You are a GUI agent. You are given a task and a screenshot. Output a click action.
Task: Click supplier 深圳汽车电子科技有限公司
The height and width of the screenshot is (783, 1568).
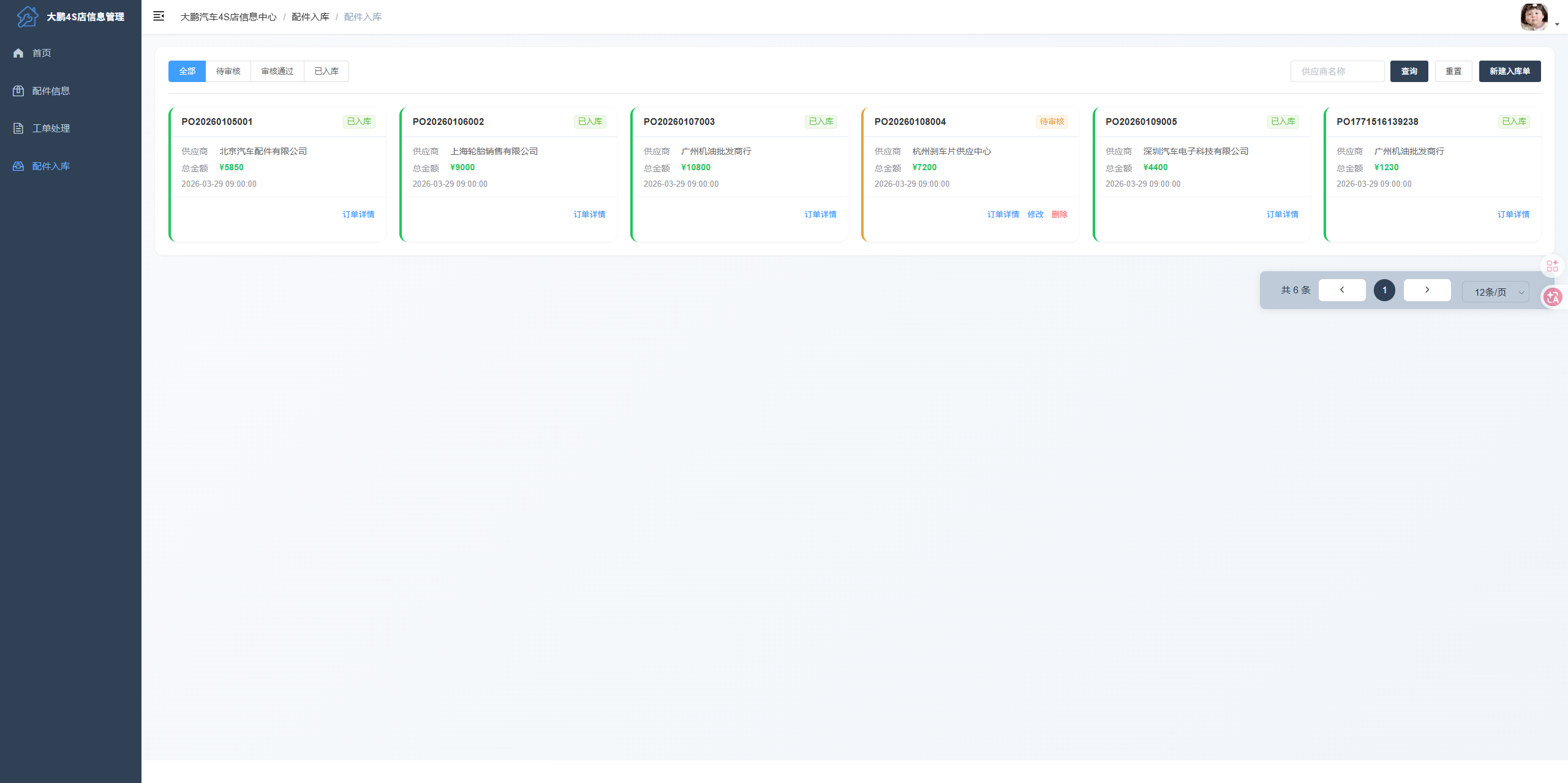pyautogui.click(x=1196, y=151)
